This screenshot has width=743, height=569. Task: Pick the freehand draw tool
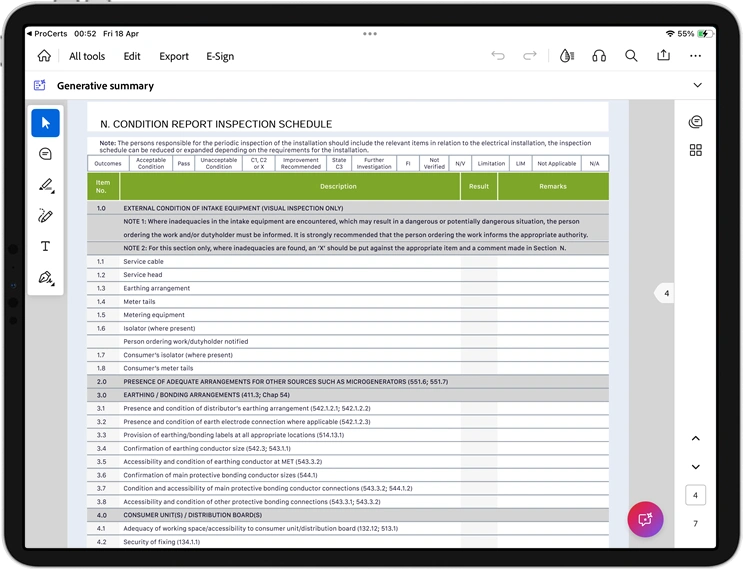click(45, 215)
